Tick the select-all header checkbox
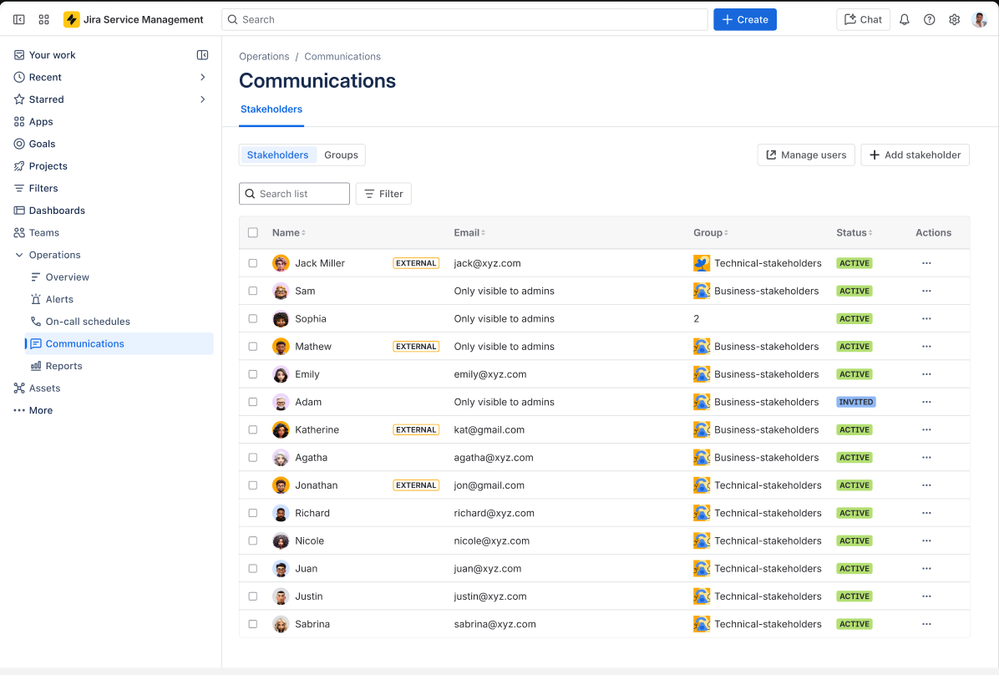Viewport: 999px width, 675px height. click(x=253, y=233)
